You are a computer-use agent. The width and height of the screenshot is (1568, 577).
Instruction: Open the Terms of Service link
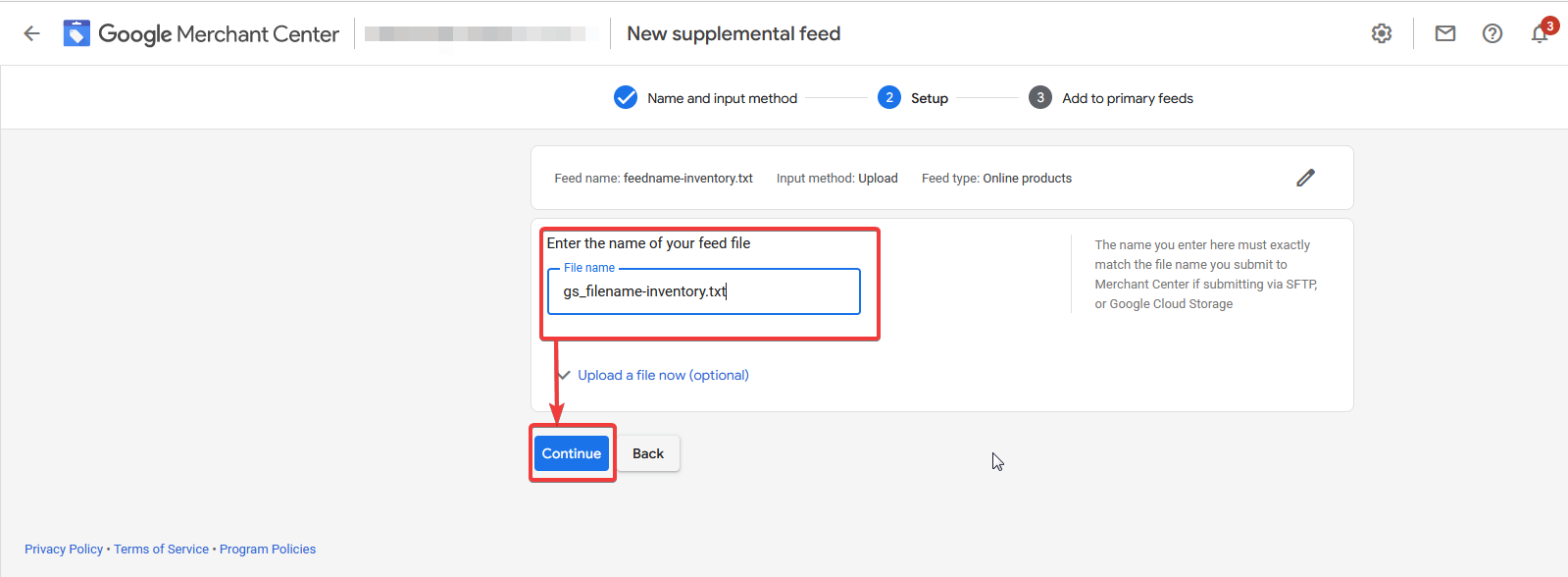tap(161, 549)
